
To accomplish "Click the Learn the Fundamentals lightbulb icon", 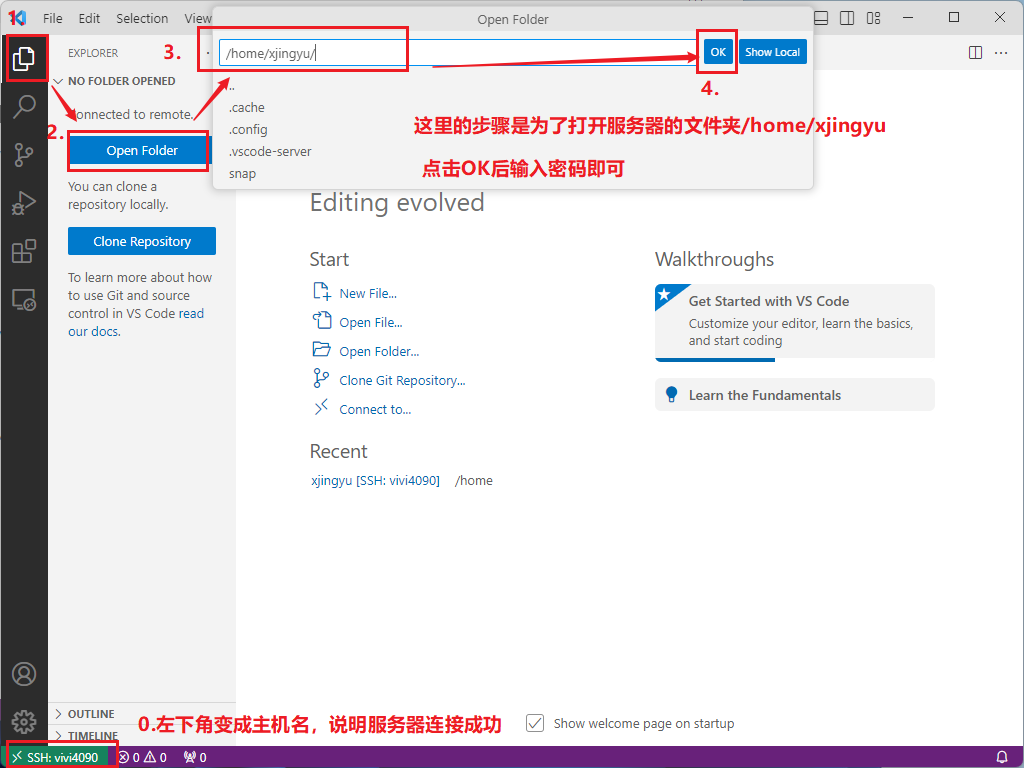I will (x=671, y=394).
